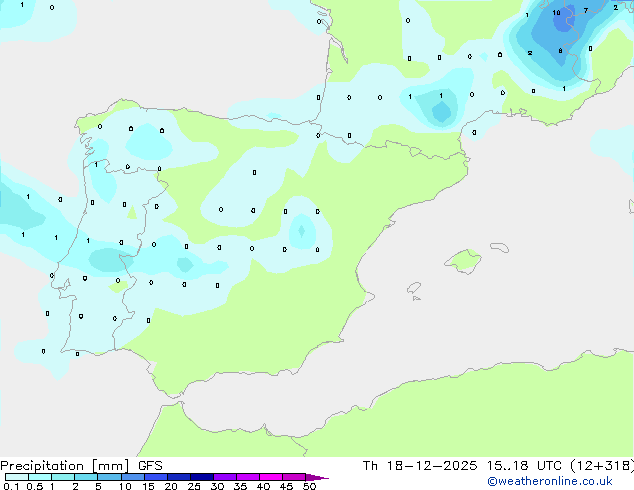Click the "10" precipitation value on the map
The height and width of the screenshot is (490, 634).
[556, 13]
